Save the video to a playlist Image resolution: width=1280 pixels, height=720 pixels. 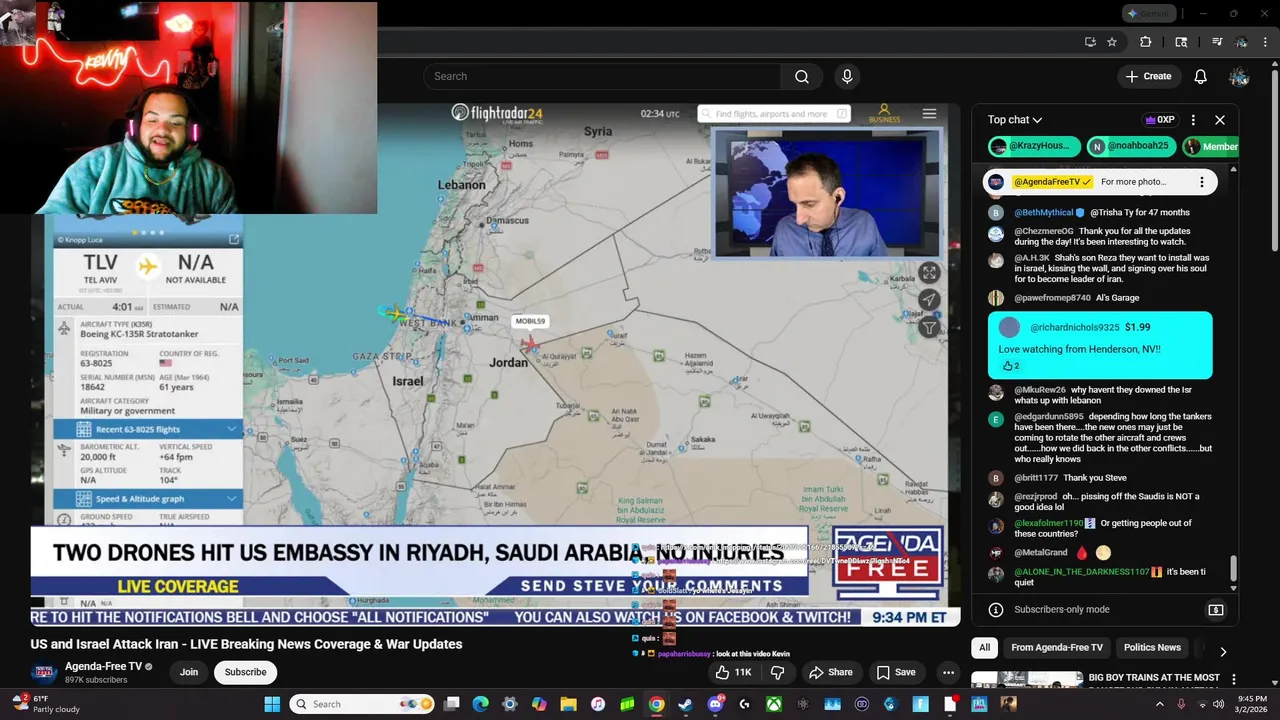pos(895,672)
